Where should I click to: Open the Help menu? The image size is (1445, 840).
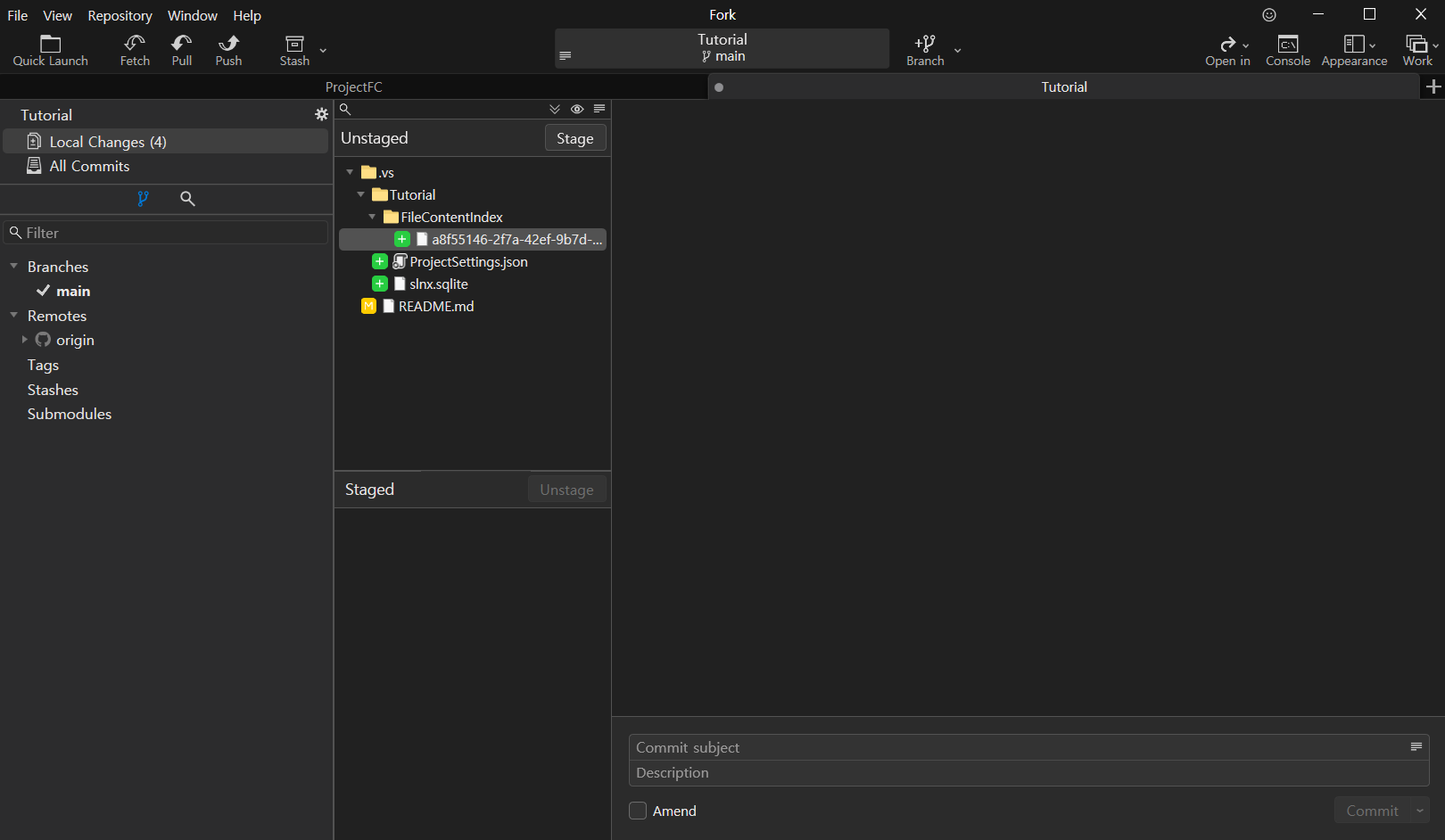(x=247, y=15)
